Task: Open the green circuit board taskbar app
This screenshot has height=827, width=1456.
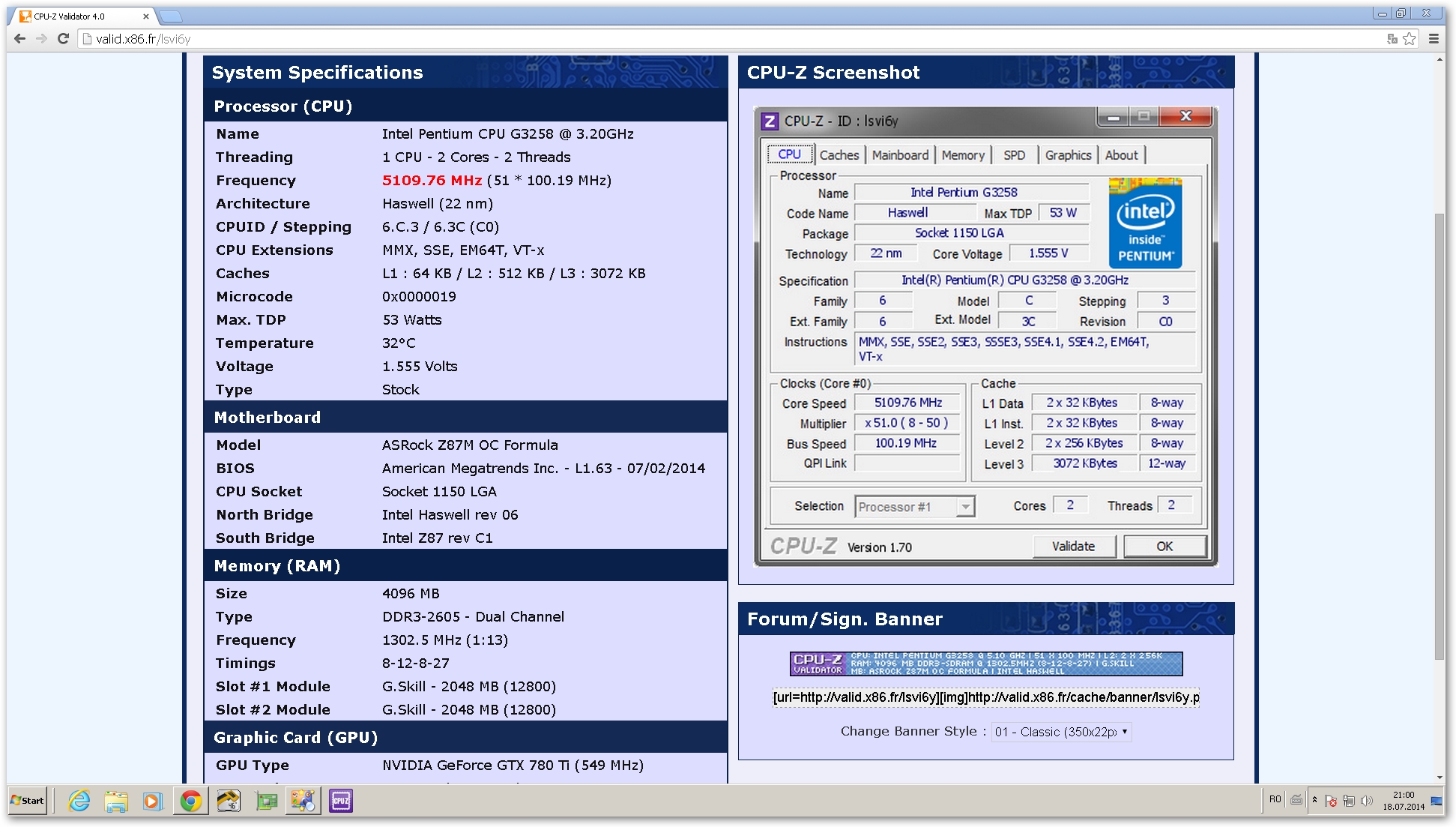Action: point(266,801)
